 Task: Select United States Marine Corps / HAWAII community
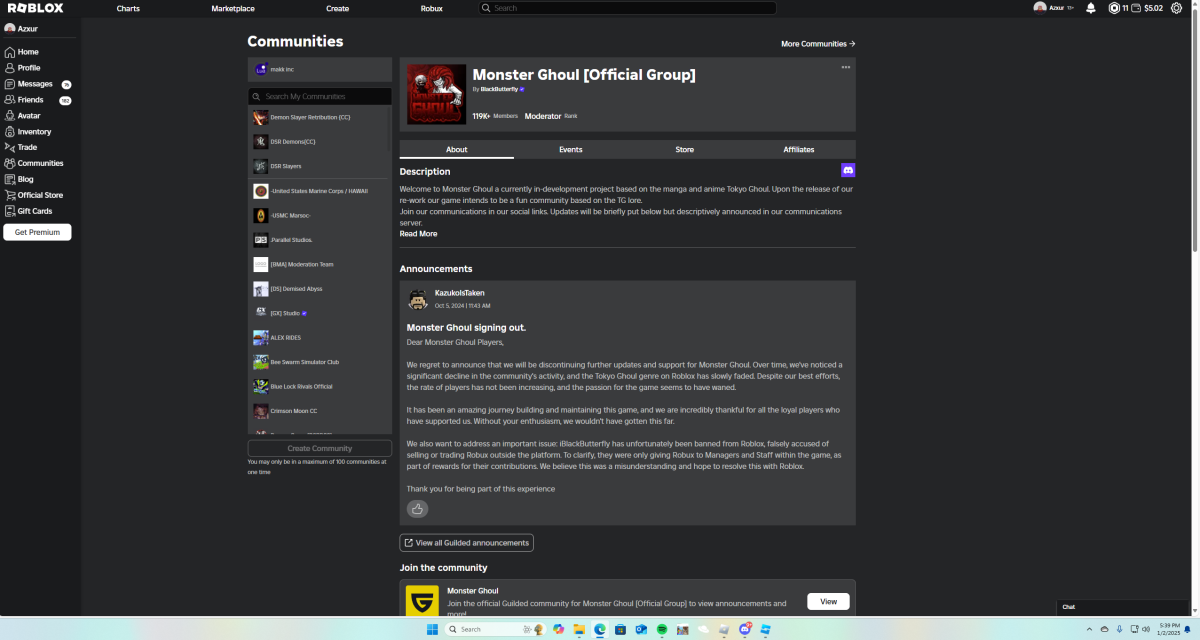tap(320, 191)
